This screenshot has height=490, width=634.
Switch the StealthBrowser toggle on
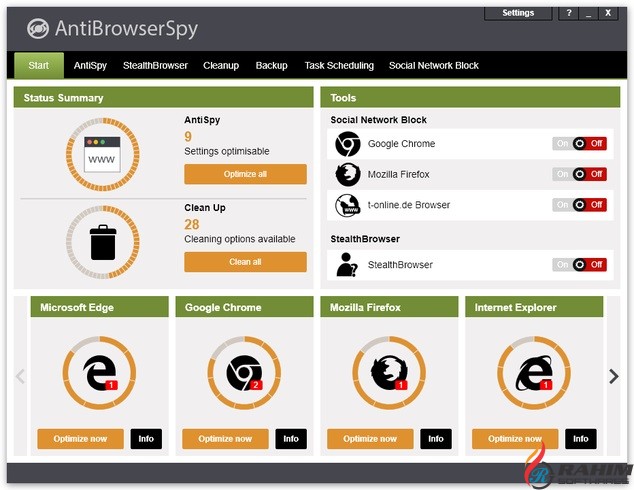click(579, 265)
